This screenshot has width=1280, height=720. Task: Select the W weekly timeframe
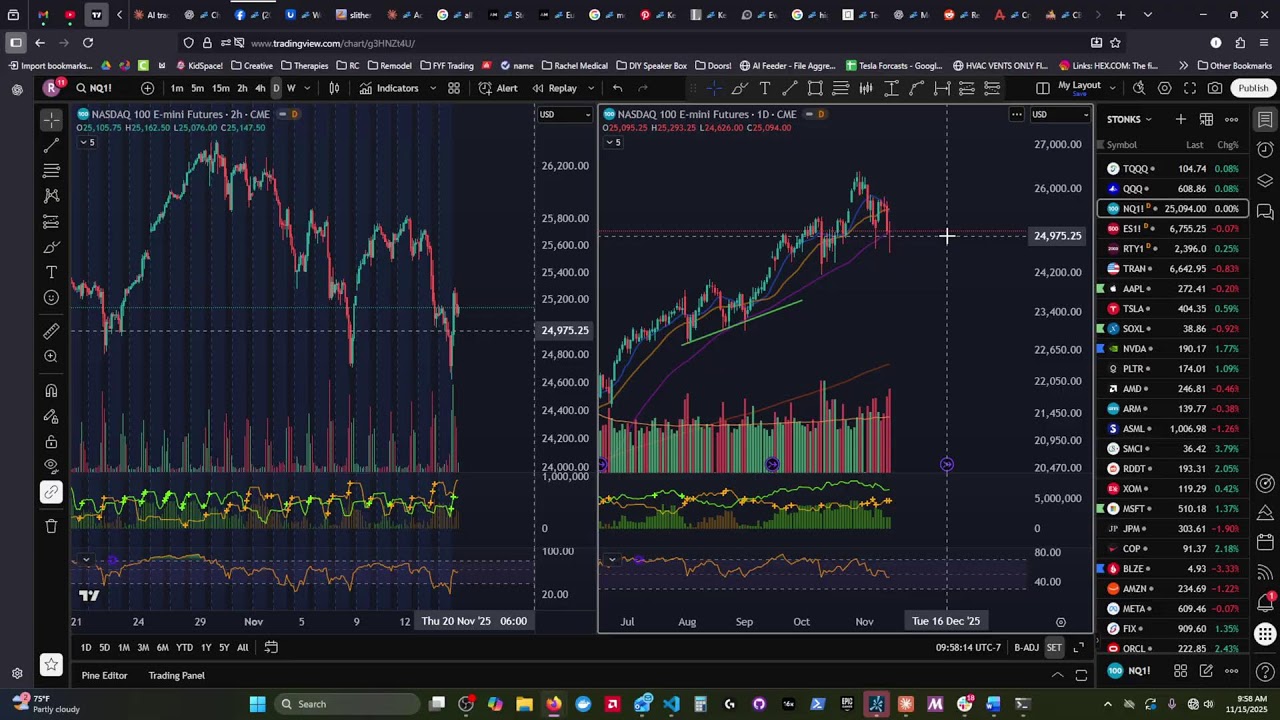click(x=291, y=88)
